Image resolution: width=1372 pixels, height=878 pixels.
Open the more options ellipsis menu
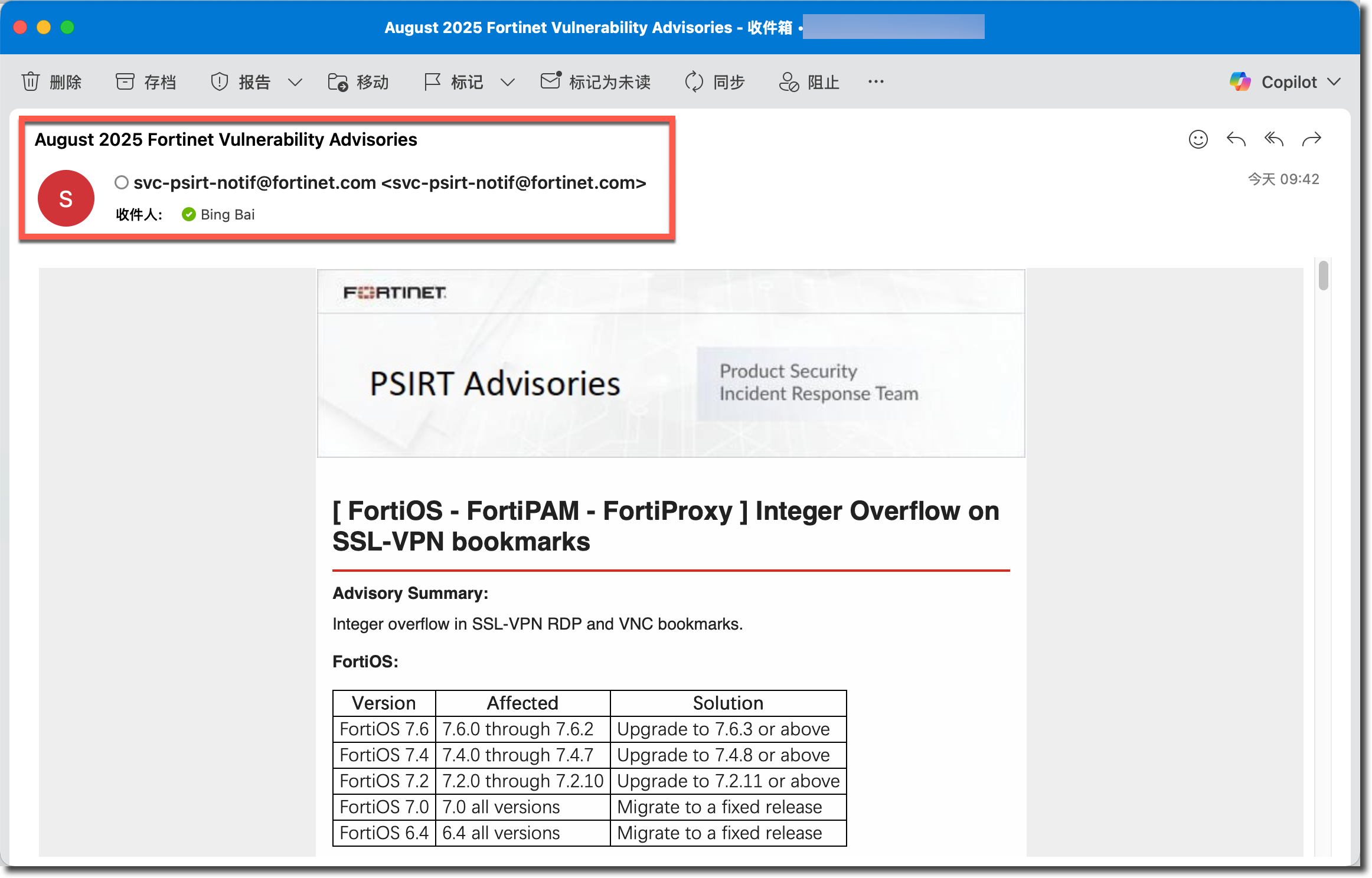[x=876, y=81]
